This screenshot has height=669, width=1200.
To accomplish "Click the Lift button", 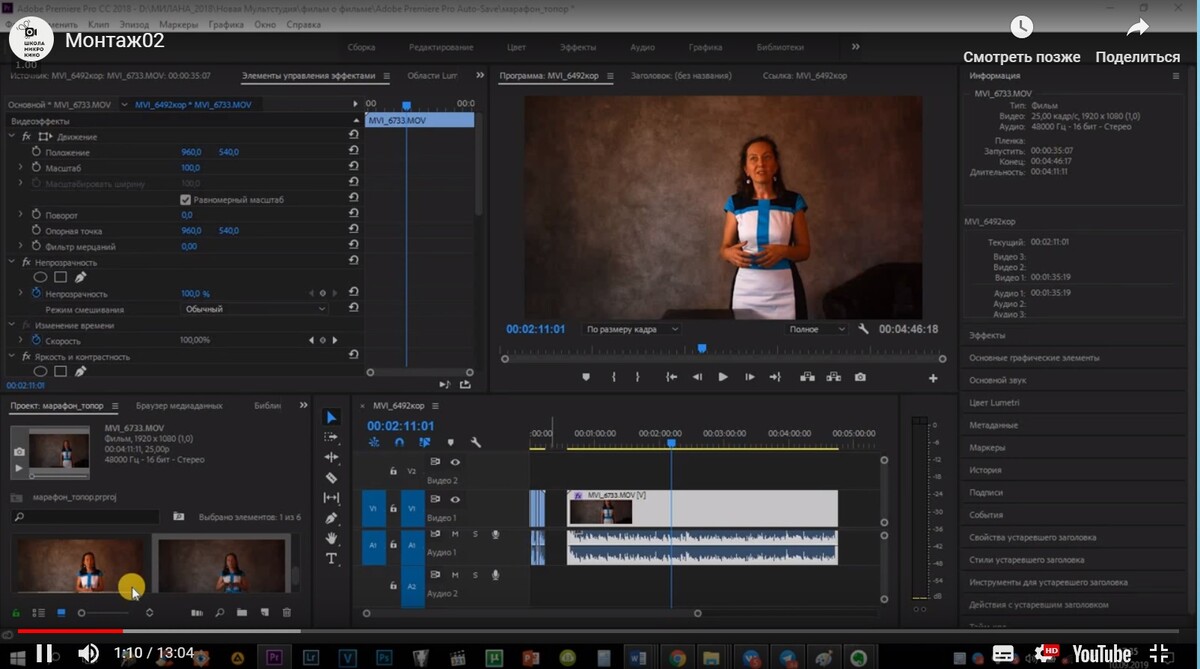I will (x=807, y=377).
